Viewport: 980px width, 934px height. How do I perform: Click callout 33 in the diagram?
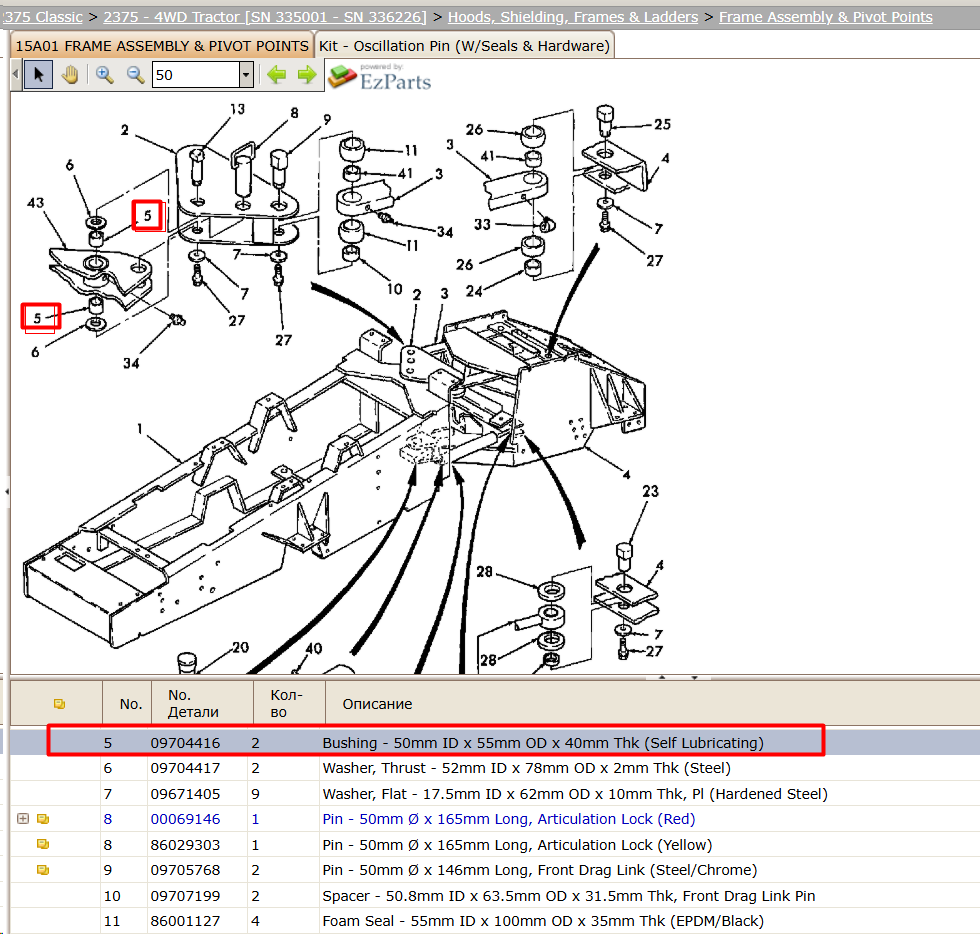click(x=482, y=224)
